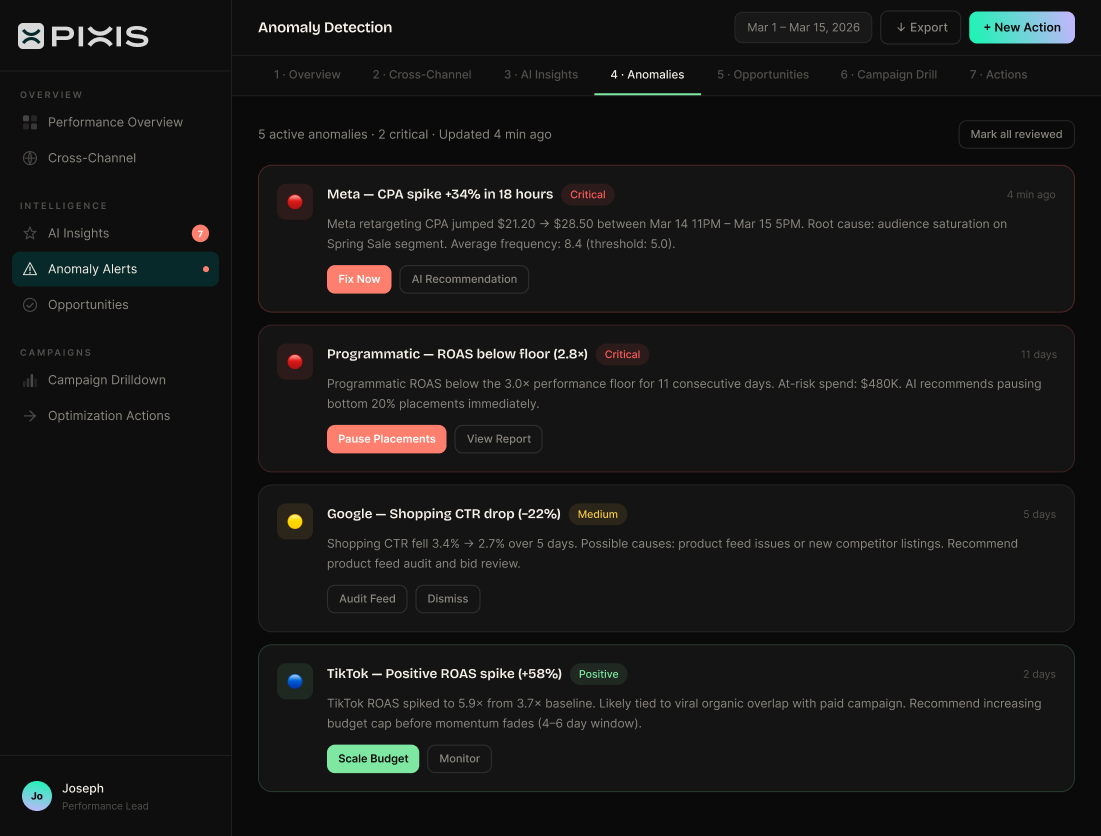Open Performance Overview grid icon
Image resolution: width=1101 pixels, height=836 pixels.
30,122
